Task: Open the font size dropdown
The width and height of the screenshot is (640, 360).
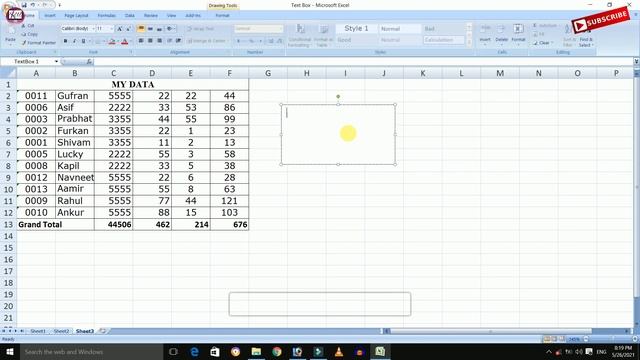Action: [x=111, y=29]
